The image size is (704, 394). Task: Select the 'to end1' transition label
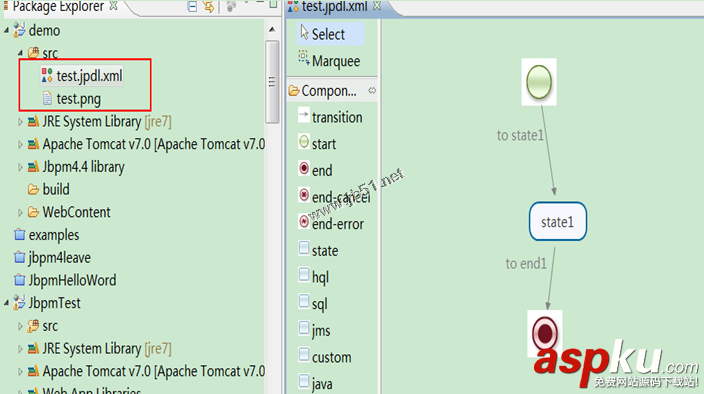526,263
